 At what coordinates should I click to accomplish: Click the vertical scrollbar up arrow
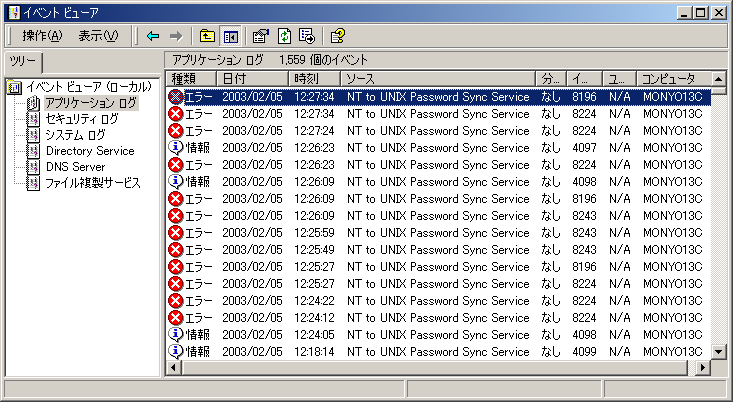tap(719, 79)
